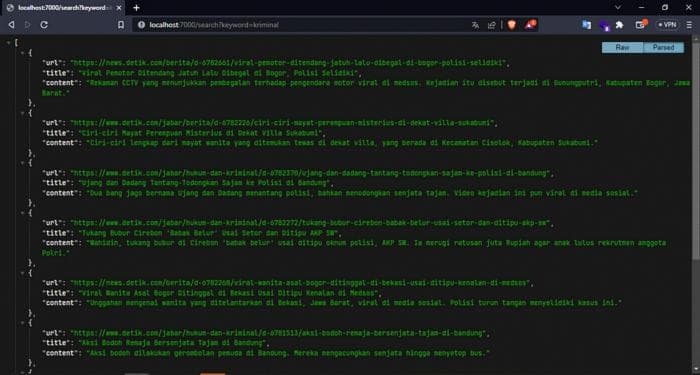Close the localhost:7000 search tab
This screenshot has width=700, height=375.
[x=118, y=8]
